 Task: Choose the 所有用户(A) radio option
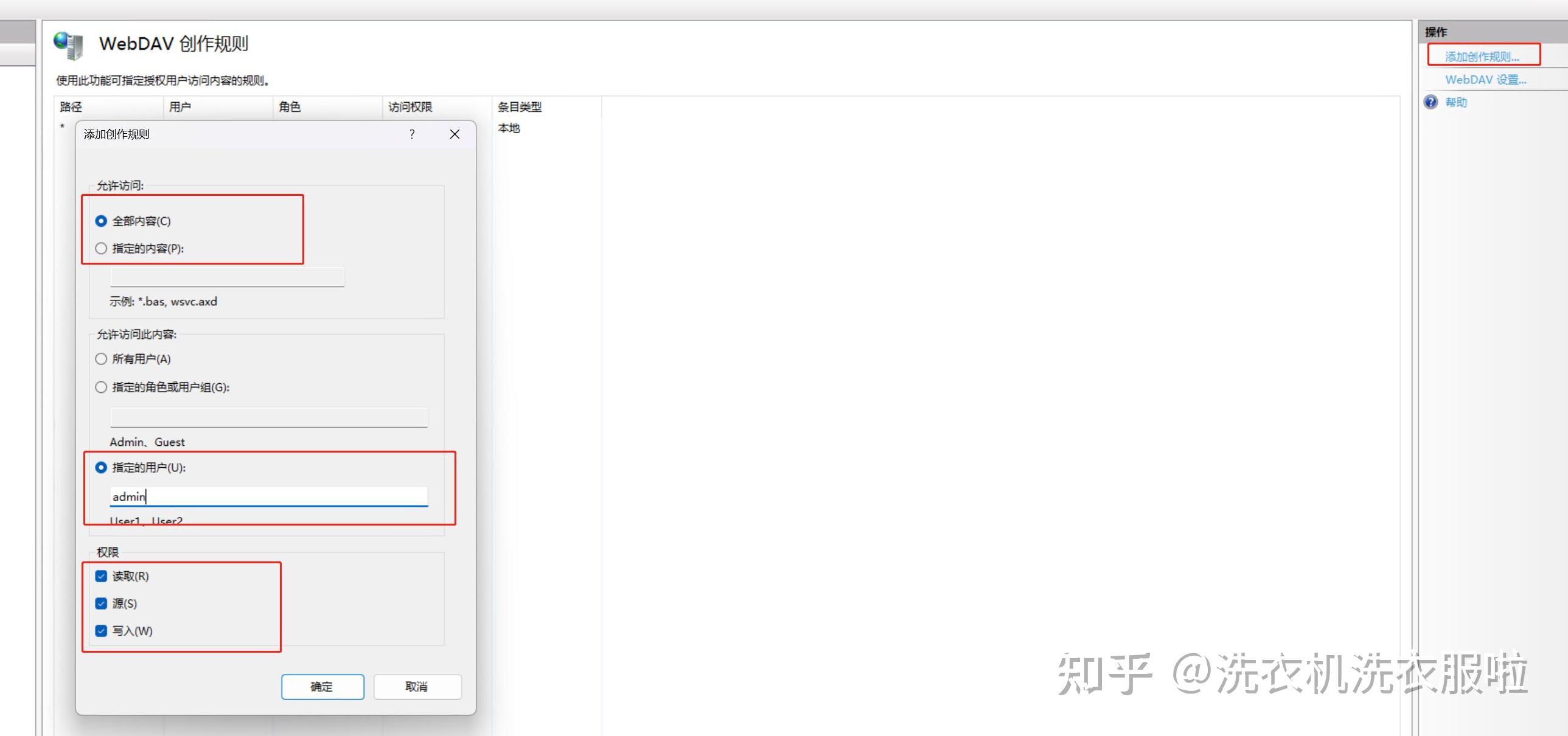coord(101,359)
